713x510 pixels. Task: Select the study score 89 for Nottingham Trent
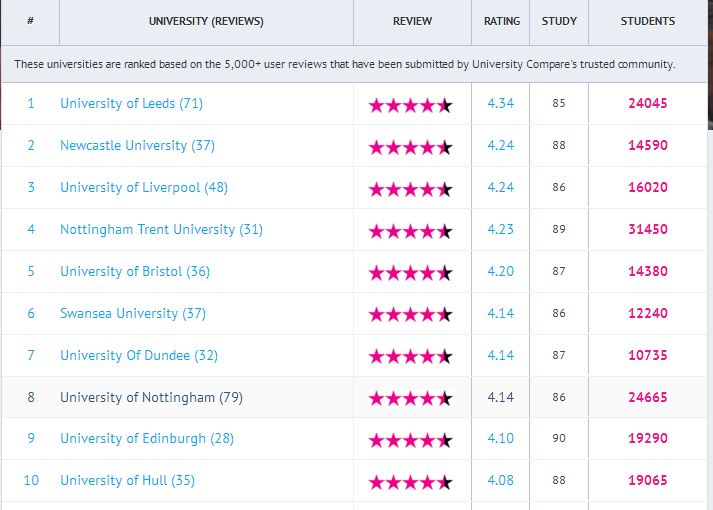[x=559, y=229]
